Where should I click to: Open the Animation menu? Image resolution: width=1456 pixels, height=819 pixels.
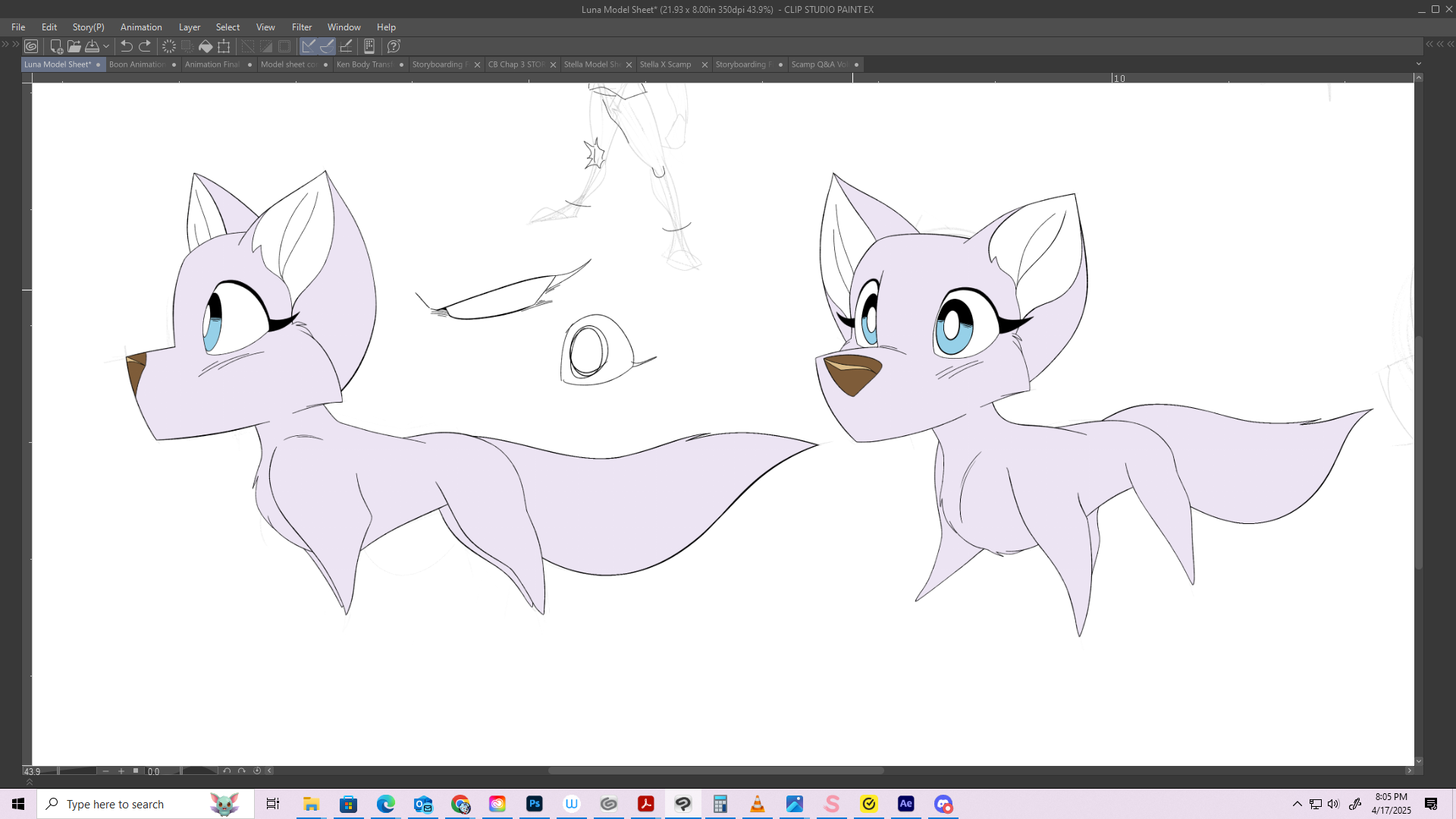141,27
